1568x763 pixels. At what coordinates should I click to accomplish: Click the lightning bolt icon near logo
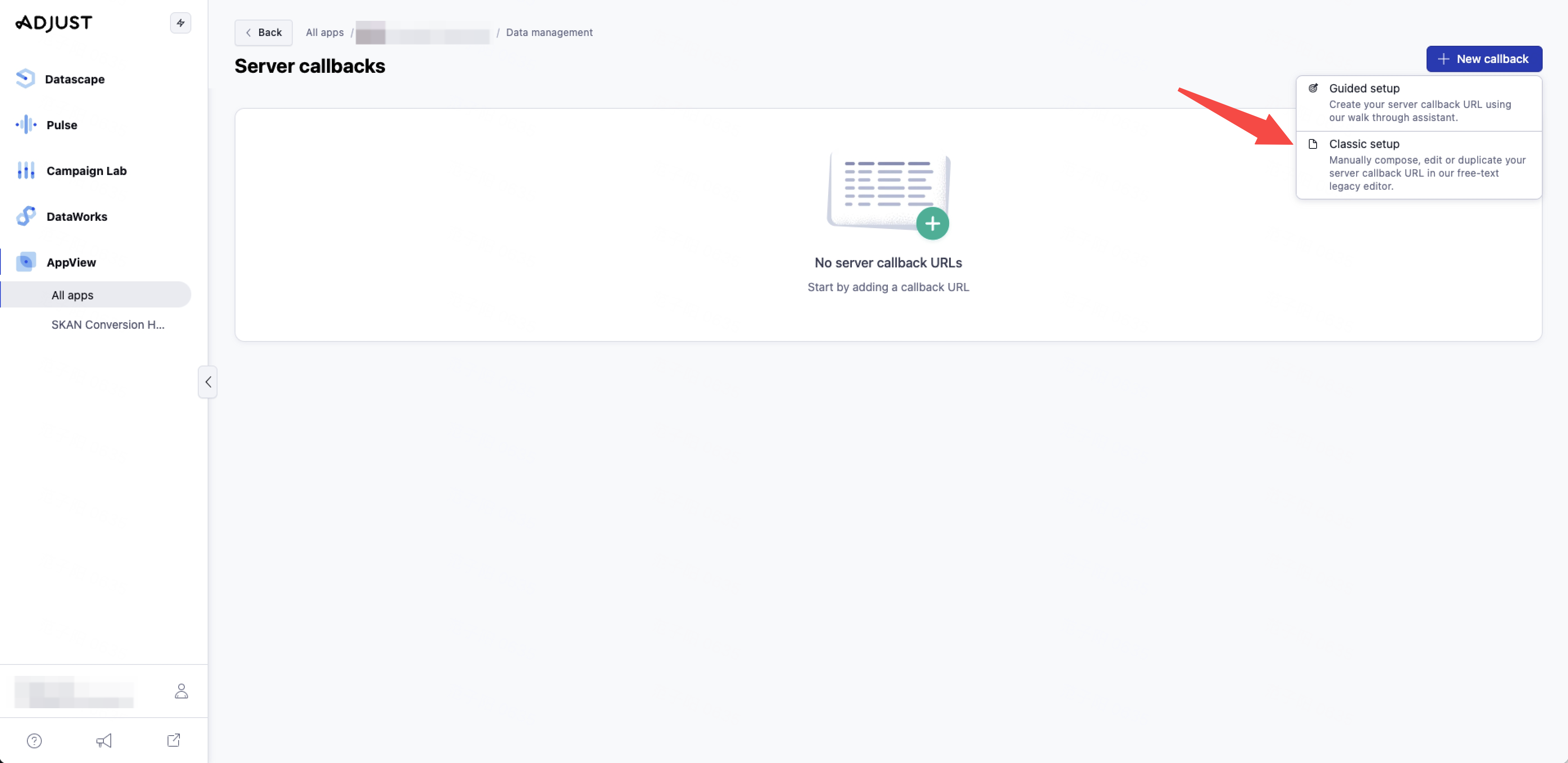(x=180, y=23)
